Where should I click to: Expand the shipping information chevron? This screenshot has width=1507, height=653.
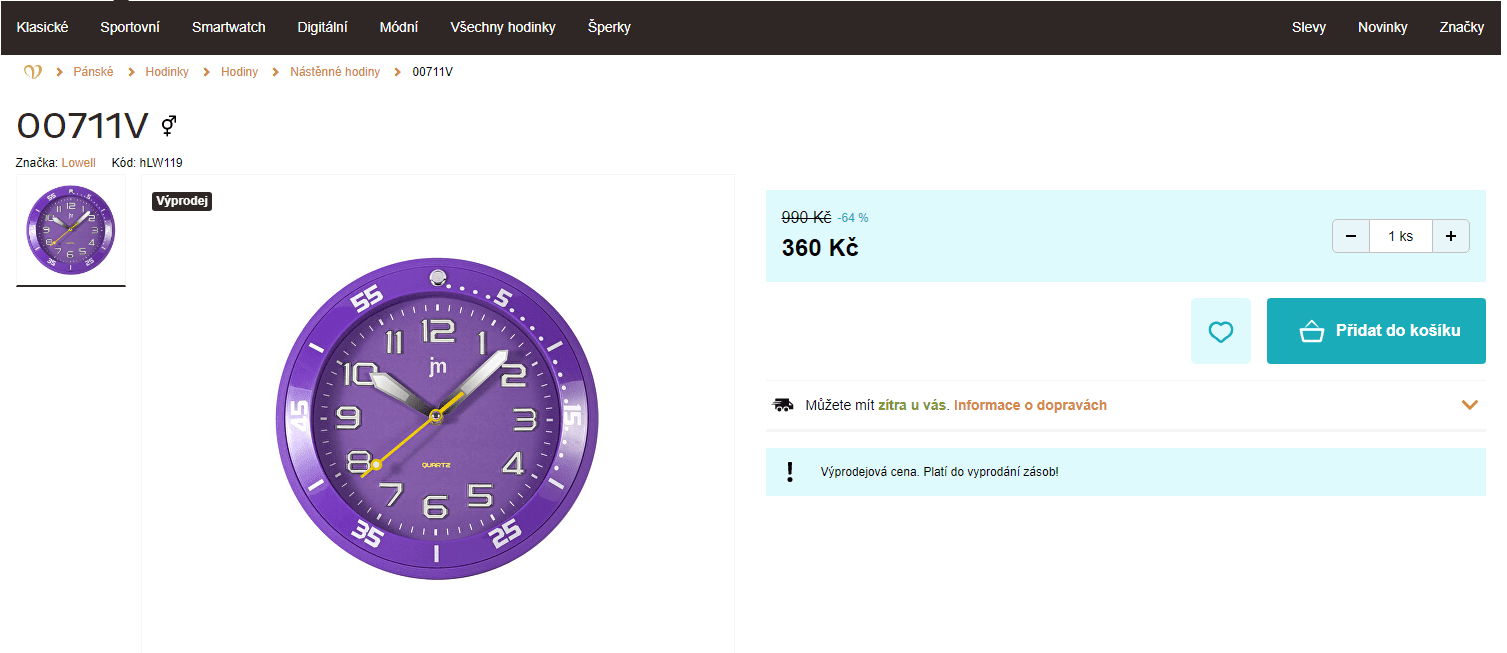pos(1469,405)
